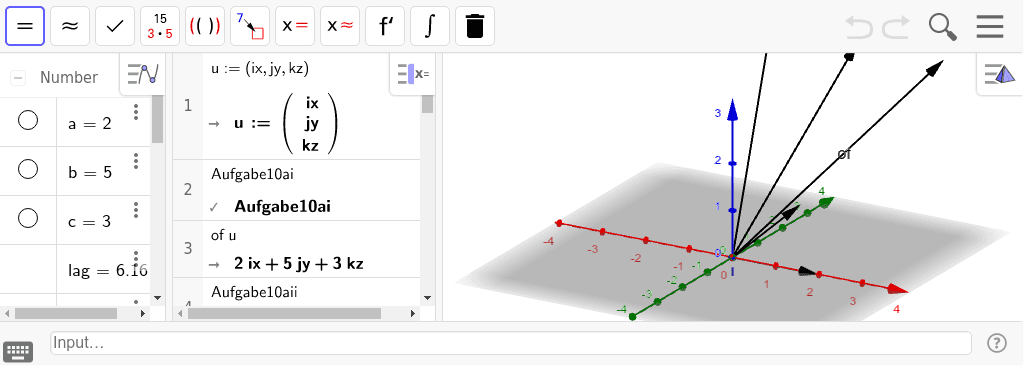Select the Factor 15 = 3·5 tool
This screenshot has width=1024, height=366.
(160, 26)
